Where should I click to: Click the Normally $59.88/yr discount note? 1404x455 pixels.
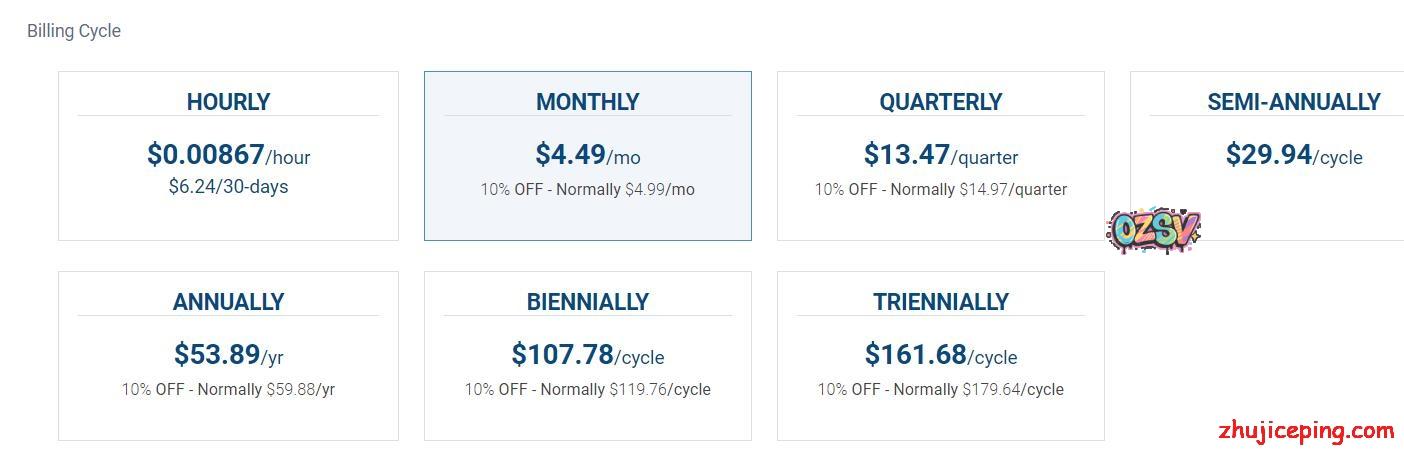(x=265, y=389)
